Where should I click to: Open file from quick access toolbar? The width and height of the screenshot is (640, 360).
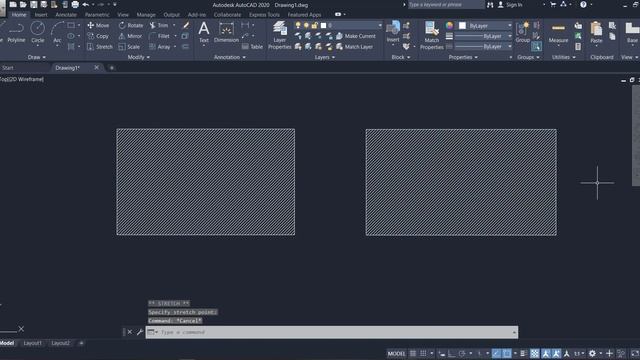pos(23,4)
